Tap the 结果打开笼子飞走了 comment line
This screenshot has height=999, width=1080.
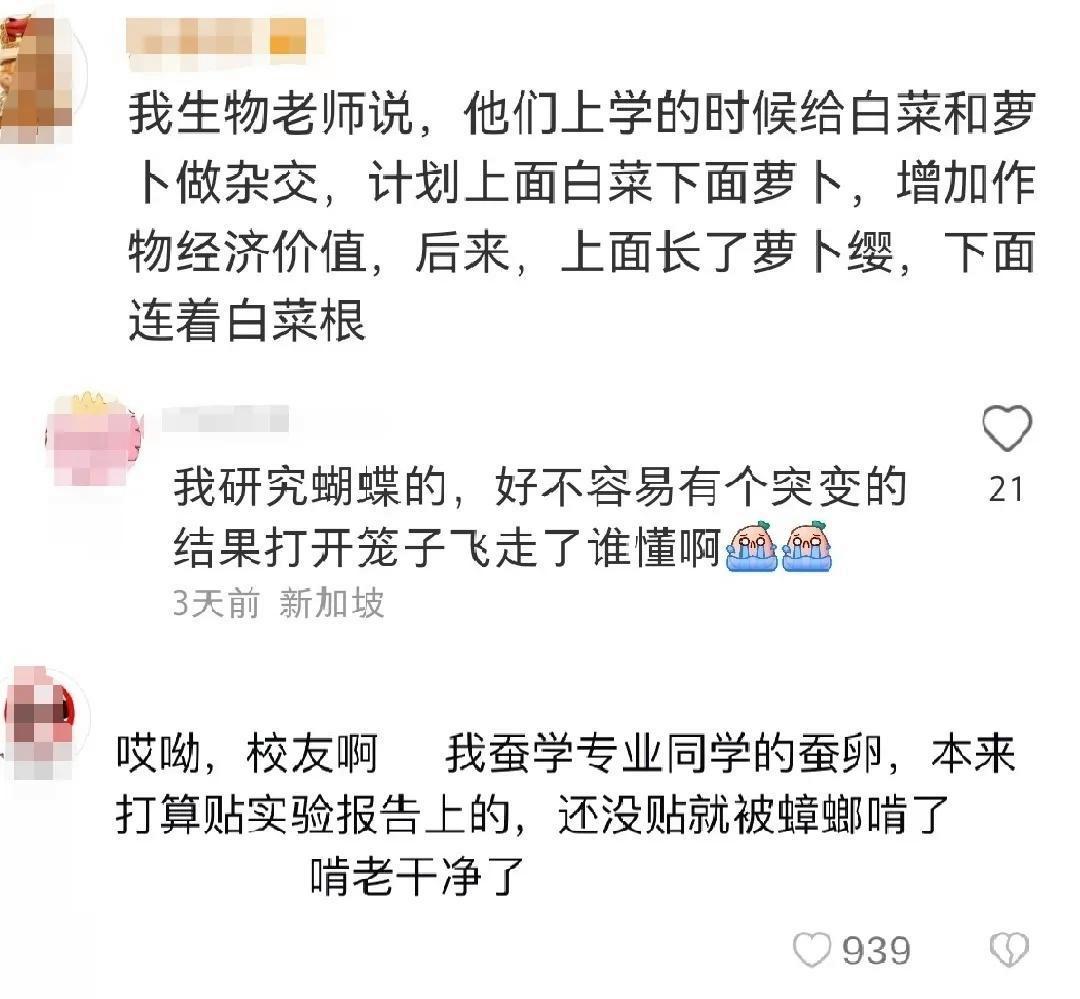448,548
